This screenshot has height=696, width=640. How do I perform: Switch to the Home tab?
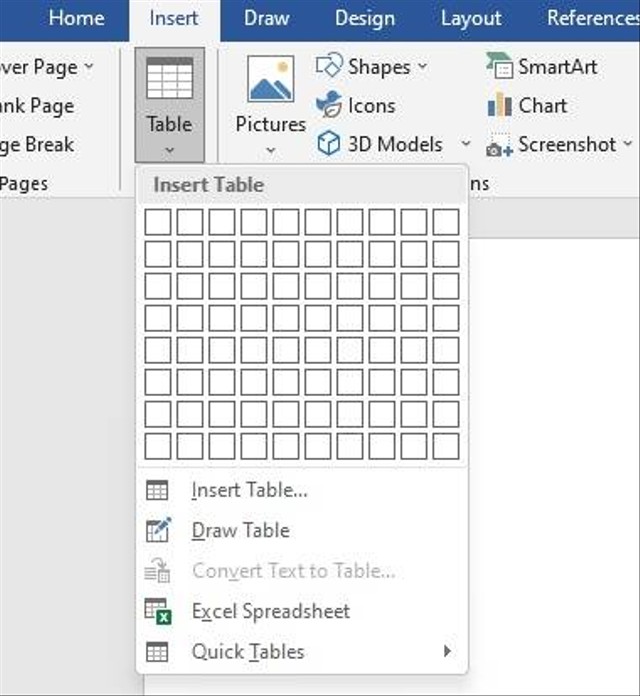[x=76, y=18]
